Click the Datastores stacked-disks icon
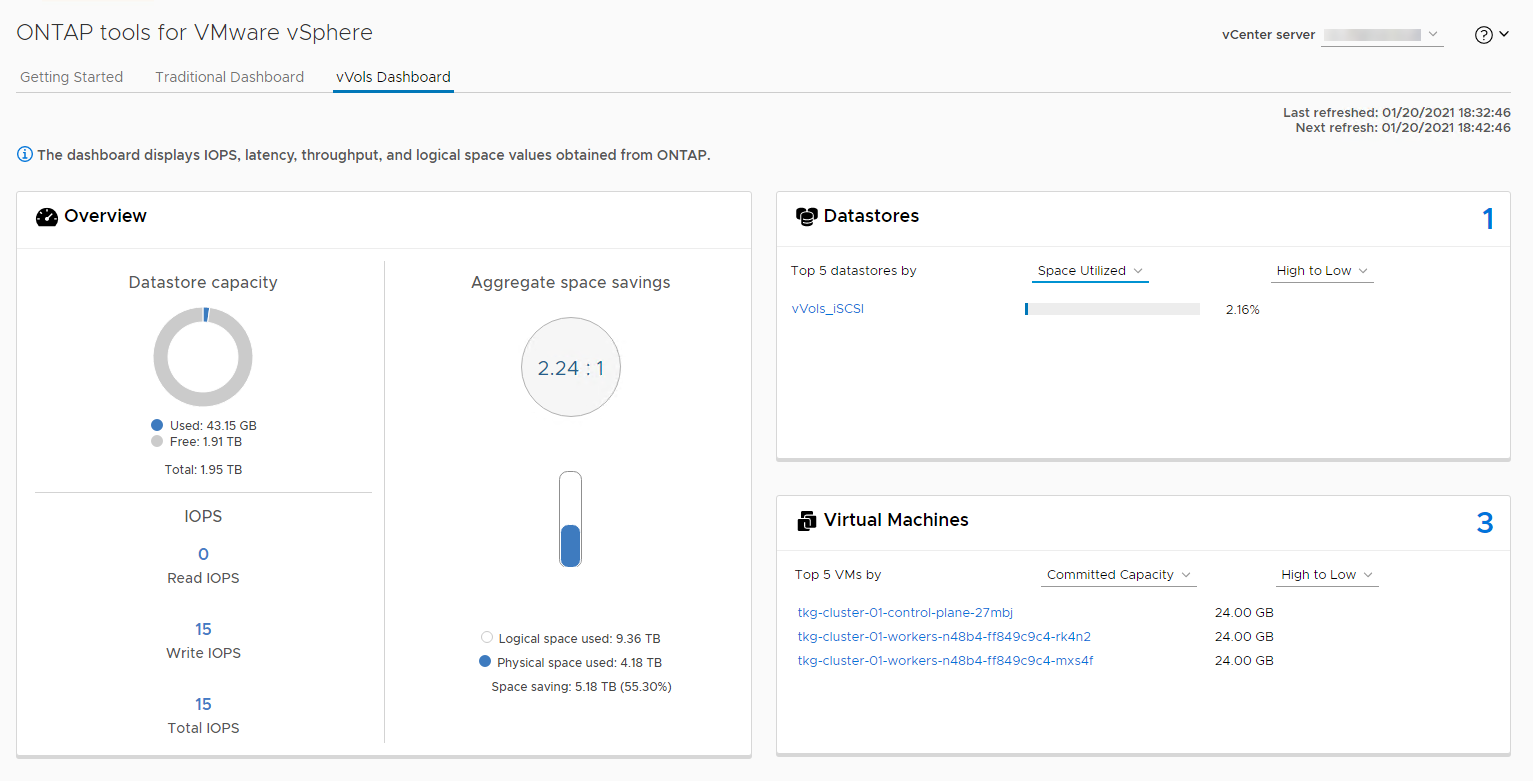 [806, 217]
